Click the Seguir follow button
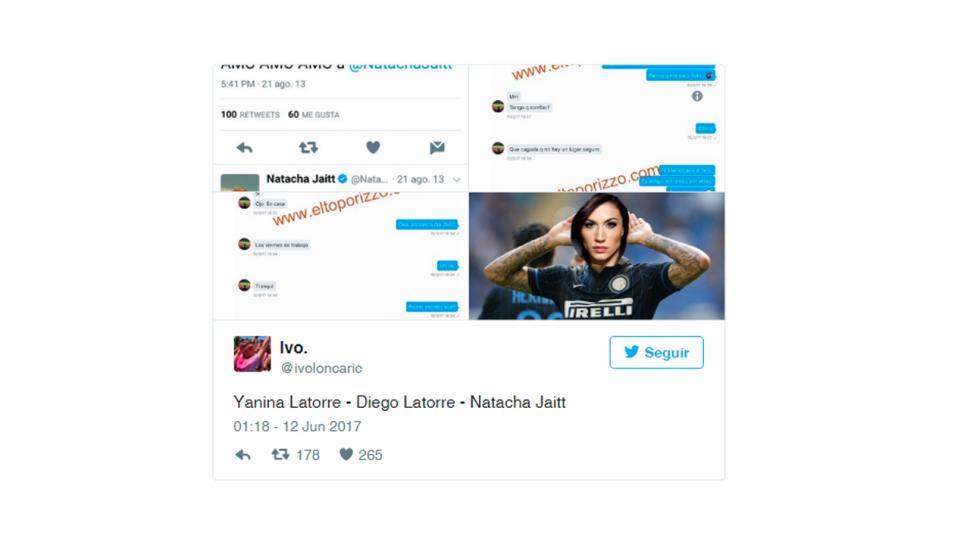The image size is (970, 545). coord(656,353)
